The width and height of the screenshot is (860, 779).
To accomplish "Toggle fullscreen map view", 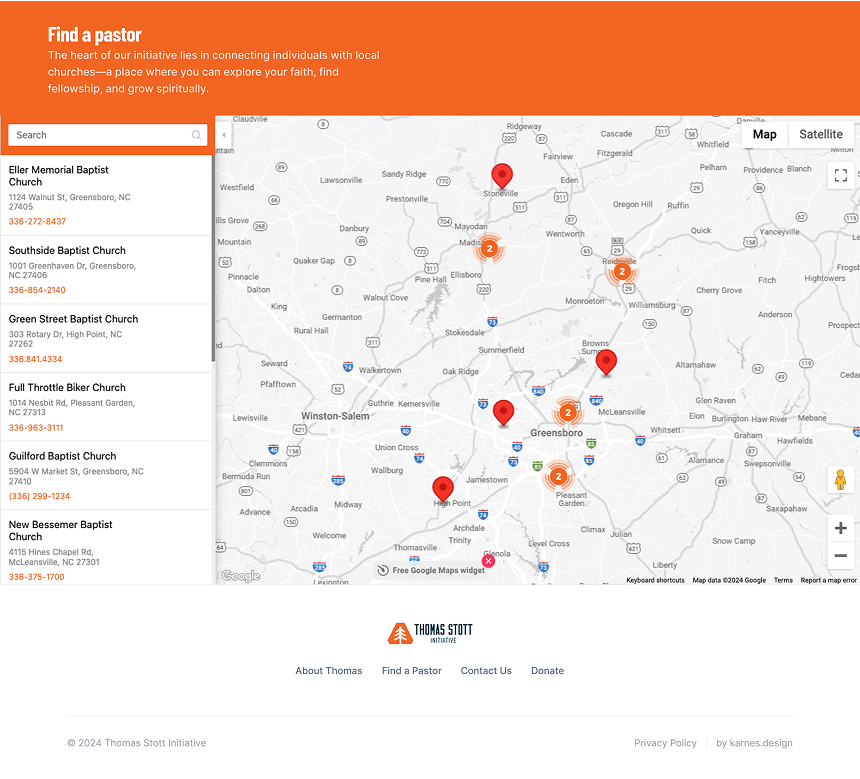I will (840, 176).
